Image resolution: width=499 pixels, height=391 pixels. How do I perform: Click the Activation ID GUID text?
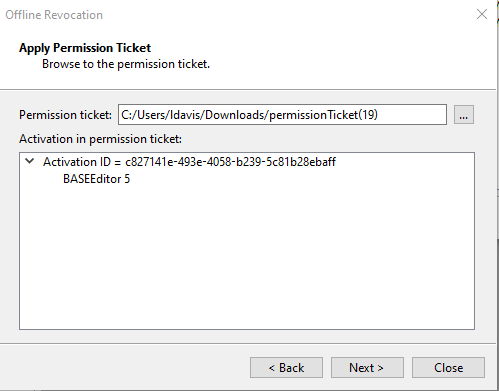[230, 162]
